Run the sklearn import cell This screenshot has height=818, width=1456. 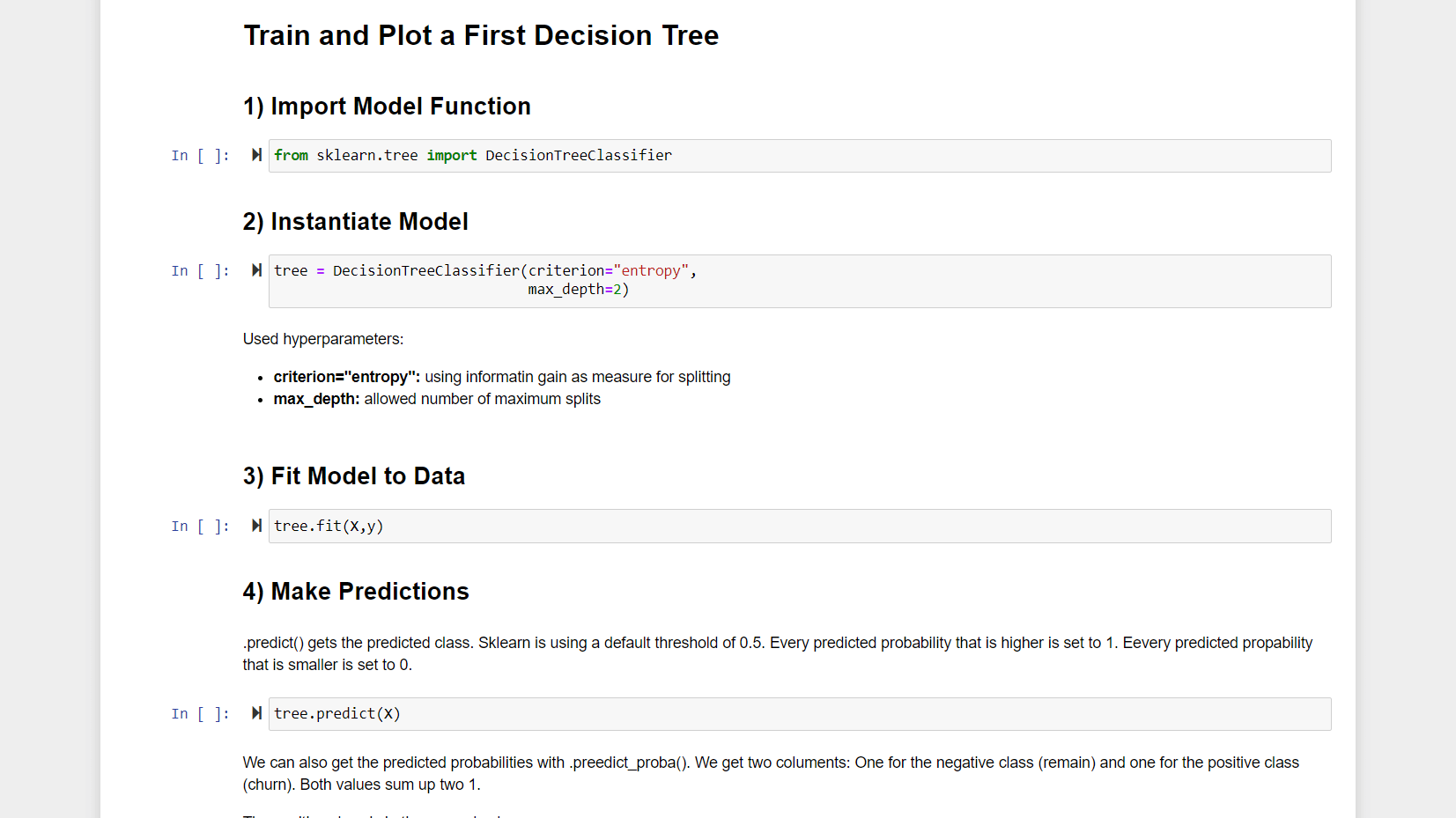[256, 155]
